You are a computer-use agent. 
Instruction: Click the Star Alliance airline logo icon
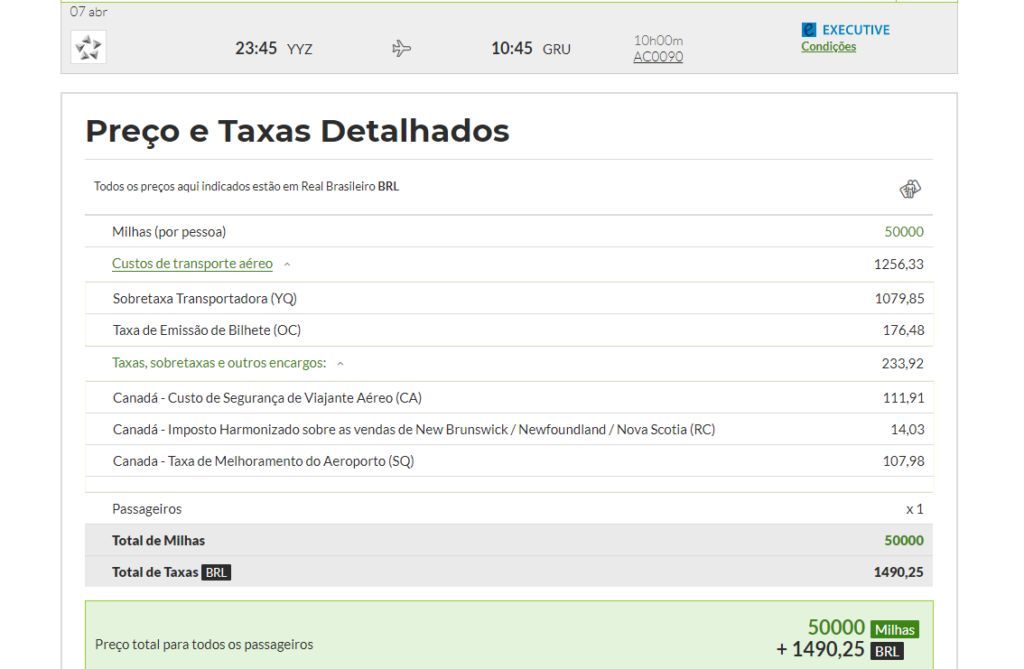pyautogui.click(x=88, y=47)
